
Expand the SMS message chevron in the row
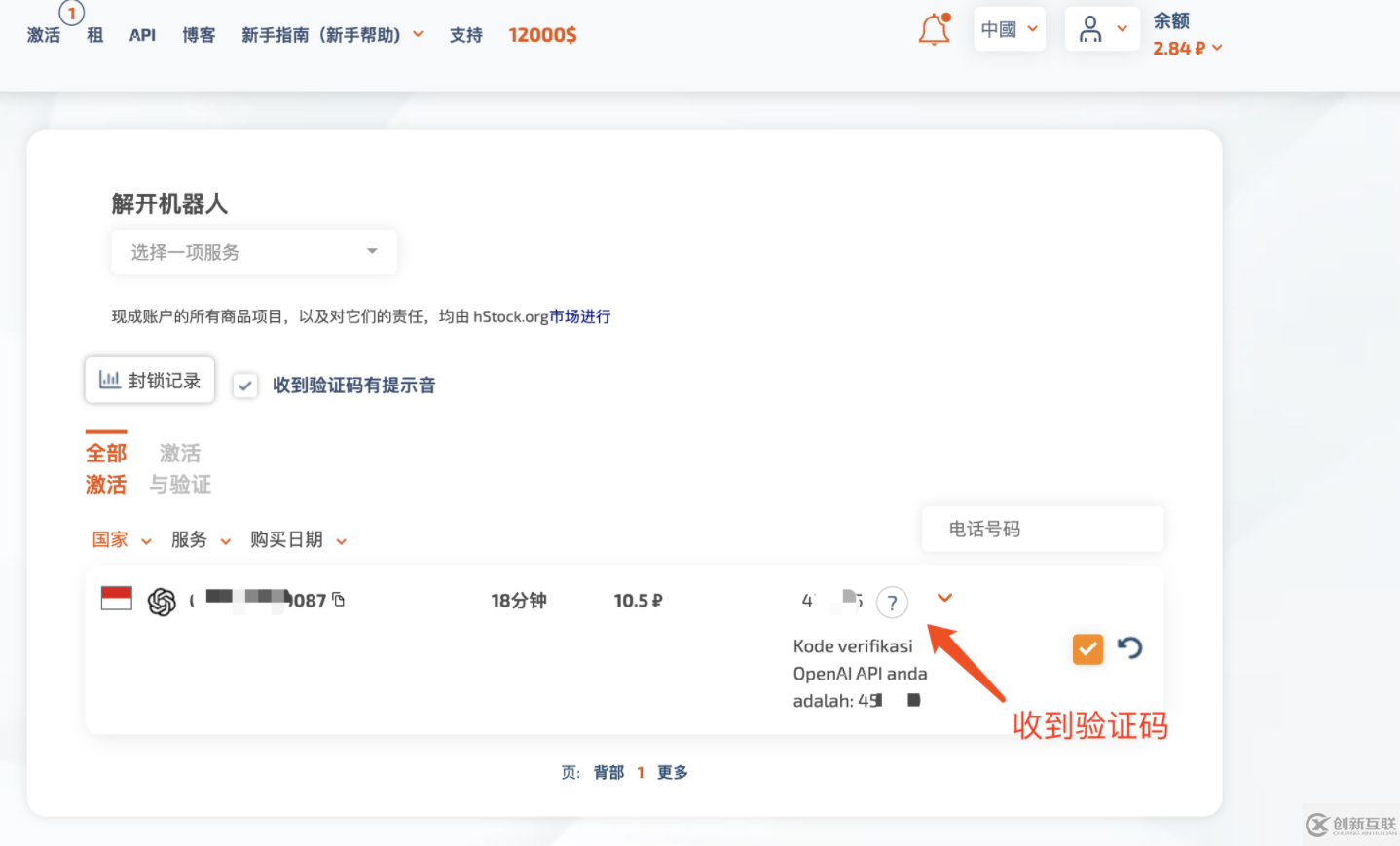pyautogui.click(x=943, y=599)
